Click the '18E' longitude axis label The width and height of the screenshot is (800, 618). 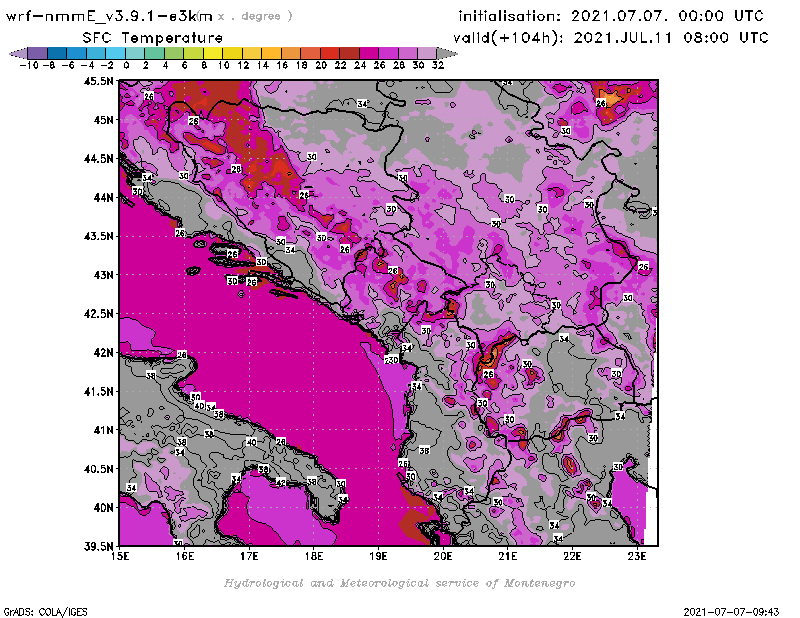pyautogui.click(x=313, y=556)
